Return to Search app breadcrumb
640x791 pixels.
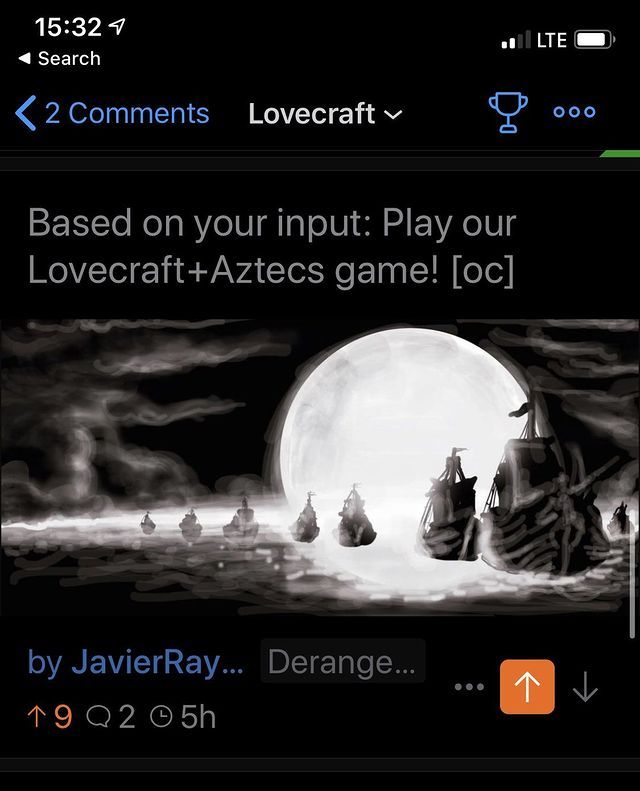[60, 59]
